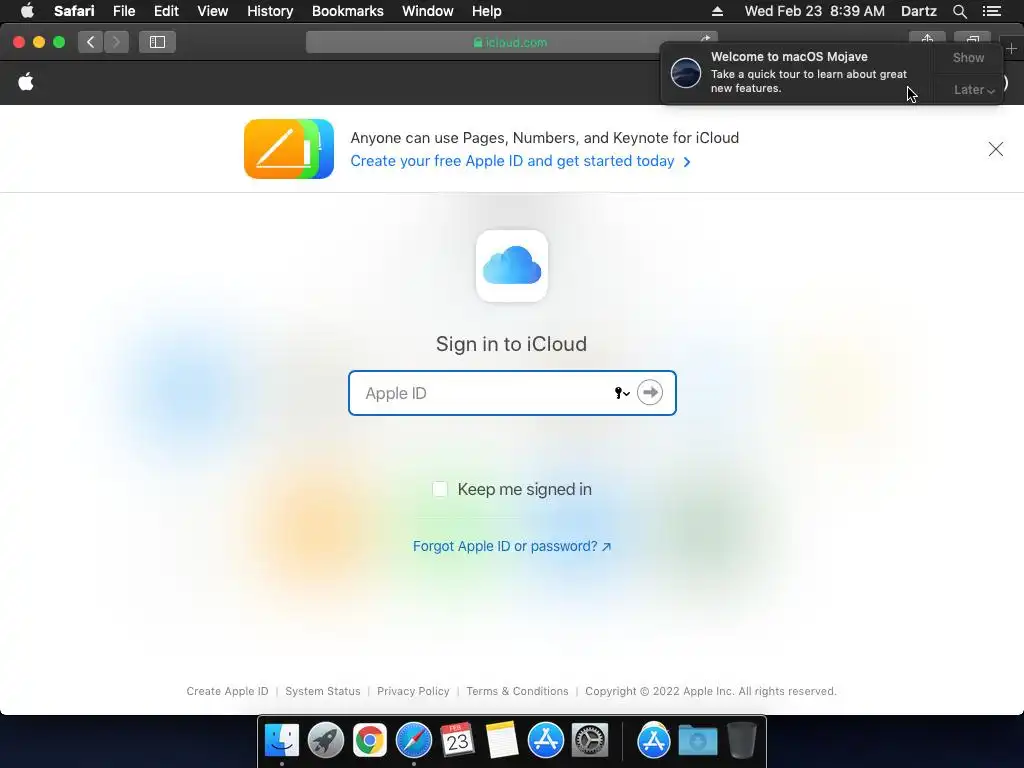The width and height of the screenshot is (1024, 768).
Task: Open the Edit menu
Action: [166, 11]
